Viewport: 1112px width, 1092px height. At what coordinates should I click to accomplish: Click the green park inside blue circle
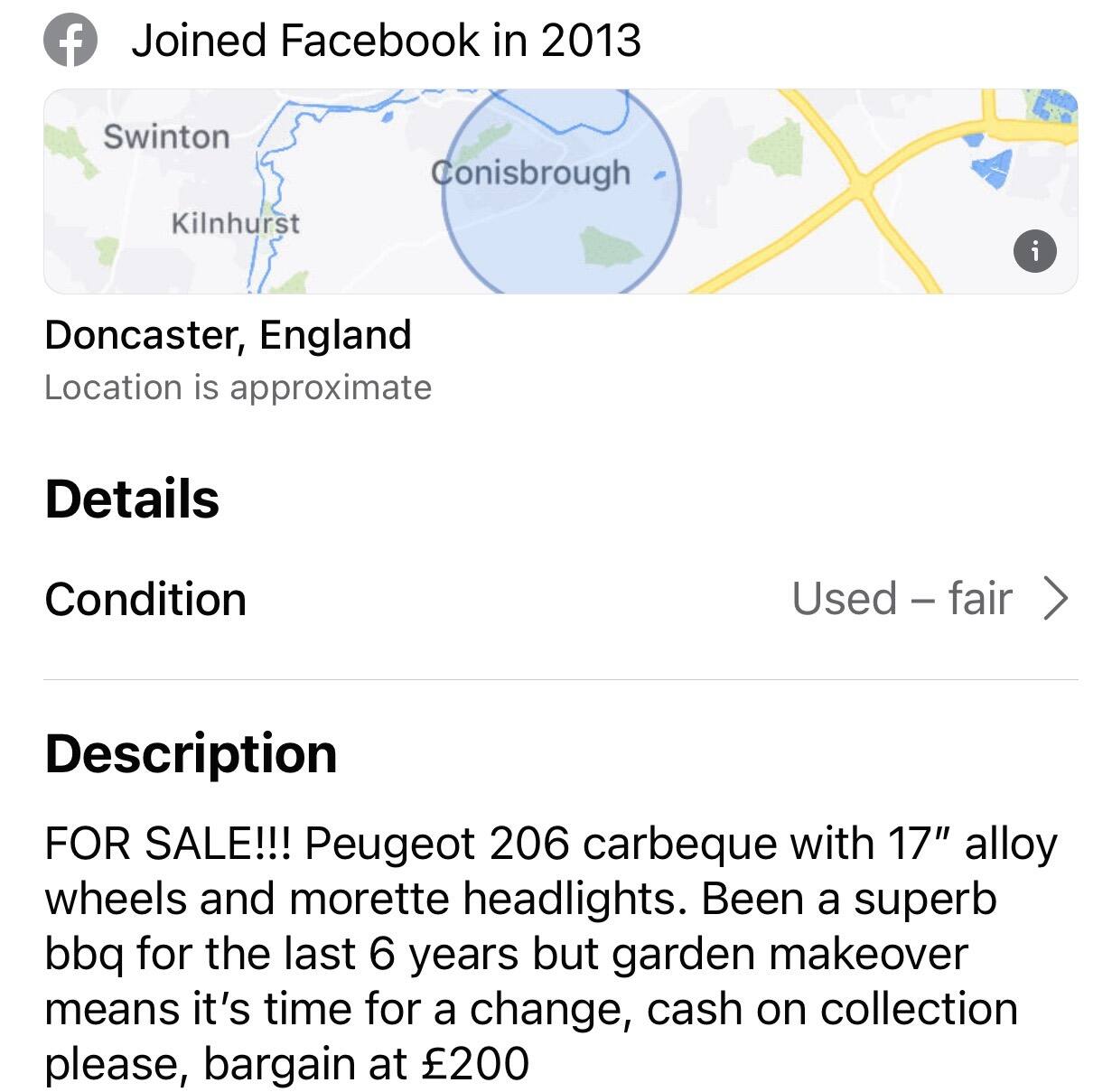coord(612,246)
